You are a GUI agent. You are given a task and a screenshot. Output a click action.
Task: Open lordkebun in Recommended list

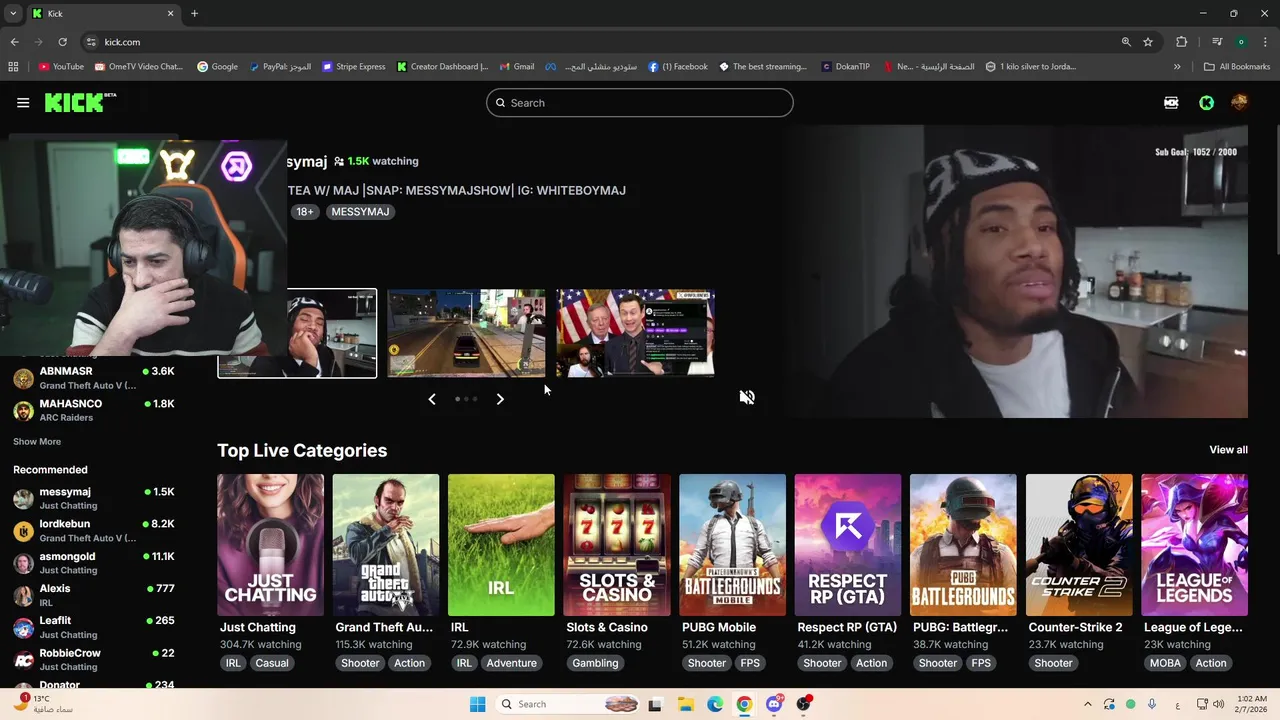click(x=94, y=531)
